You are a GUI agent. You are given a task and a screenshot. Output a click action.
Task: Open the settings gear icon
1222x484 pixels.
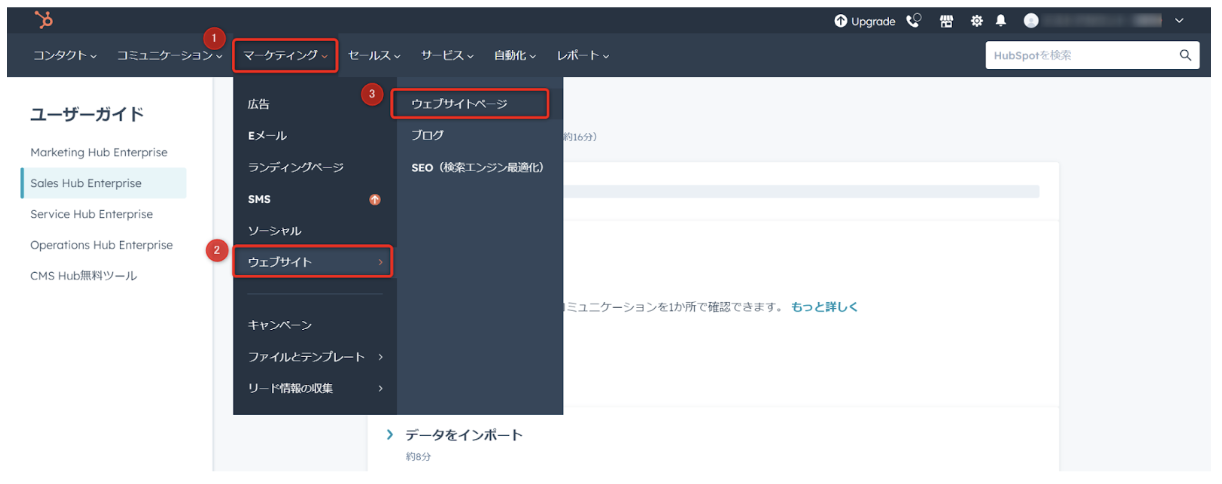pos(976,20)
